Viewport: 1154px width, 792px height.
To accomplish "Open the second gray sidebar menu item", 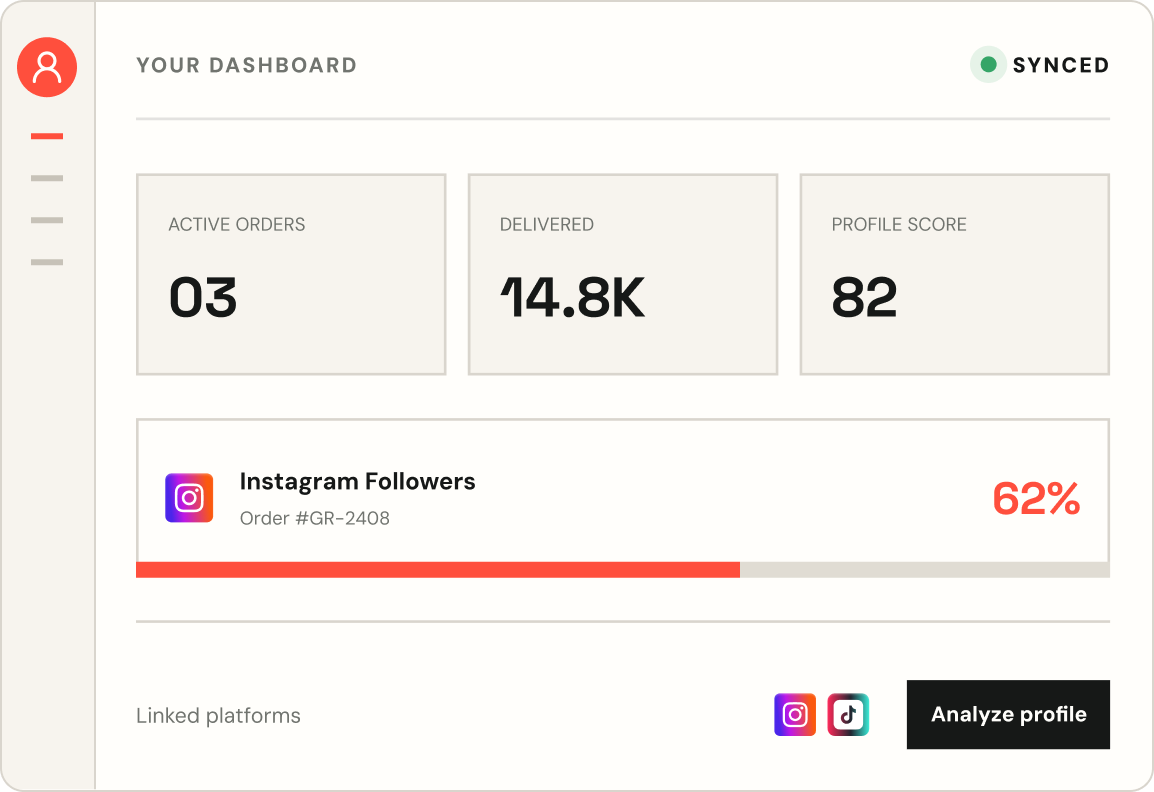I will (47, 178).
